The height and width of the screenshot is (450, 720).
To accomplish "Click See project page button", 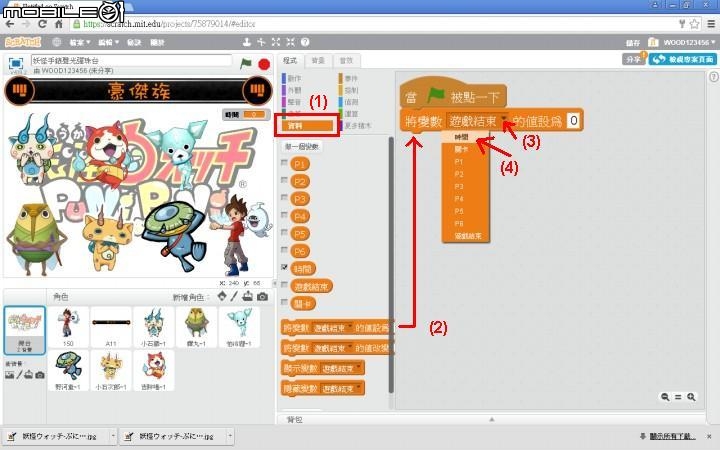I will pyautogui.click(x=682, y=59).
